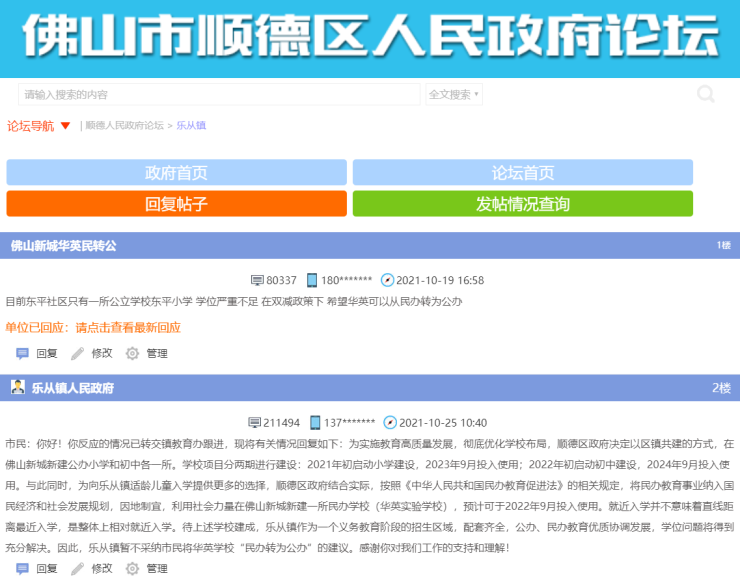The height and width of the screenshot is (582, 740).
Task: Click 请点击查看最新回应 link
Action: tap(128, 327)
